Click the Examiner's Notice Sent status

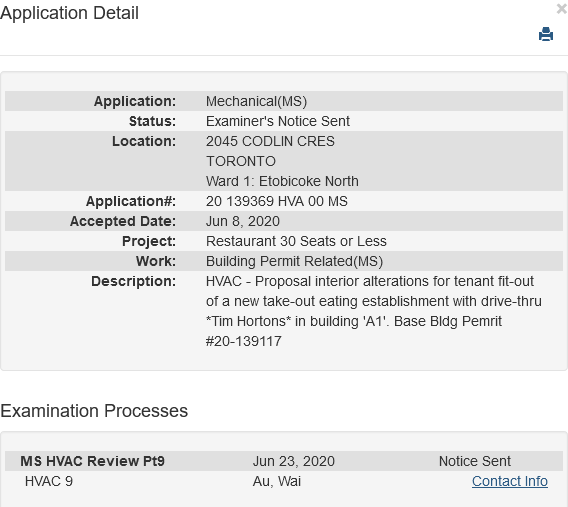point(278,121)
